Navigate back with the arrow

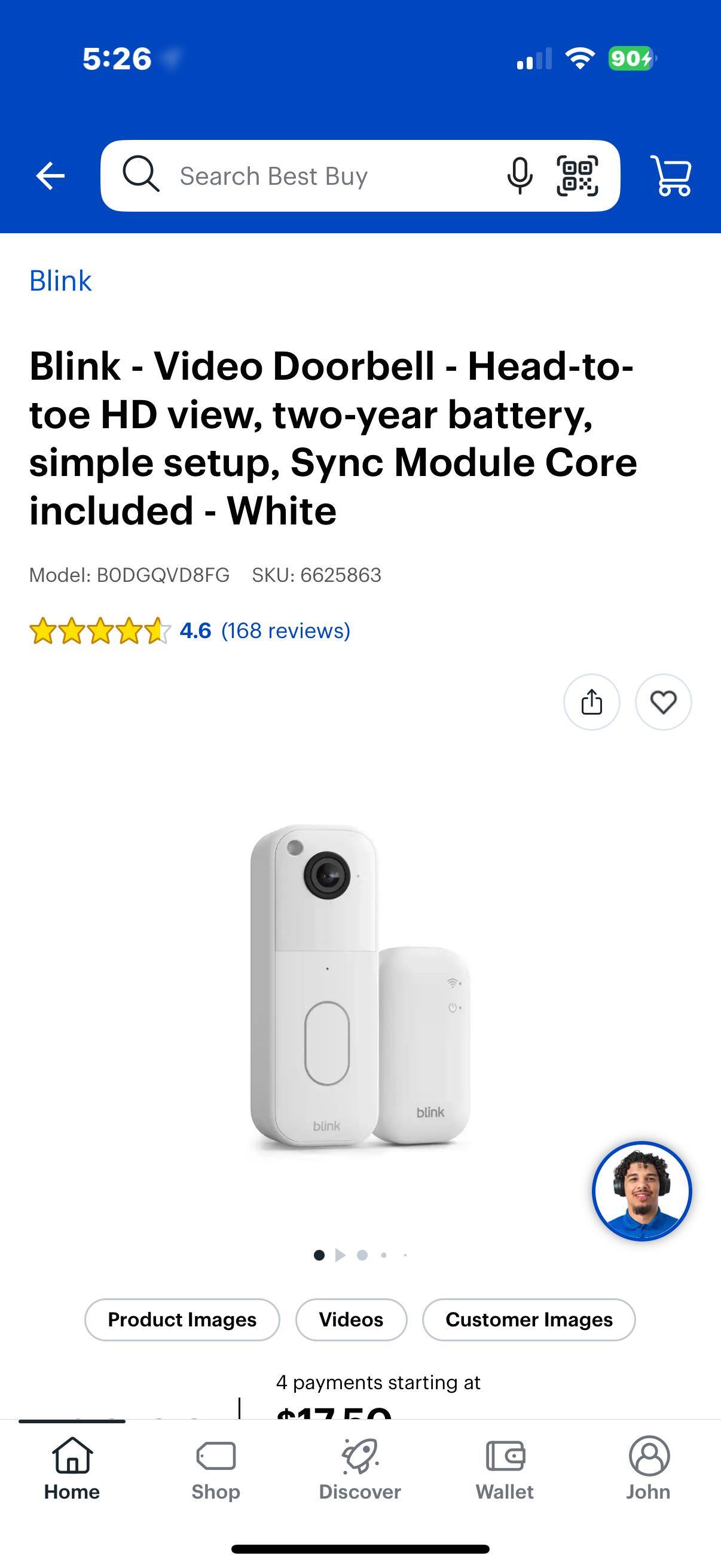click(x=50, y=175)
